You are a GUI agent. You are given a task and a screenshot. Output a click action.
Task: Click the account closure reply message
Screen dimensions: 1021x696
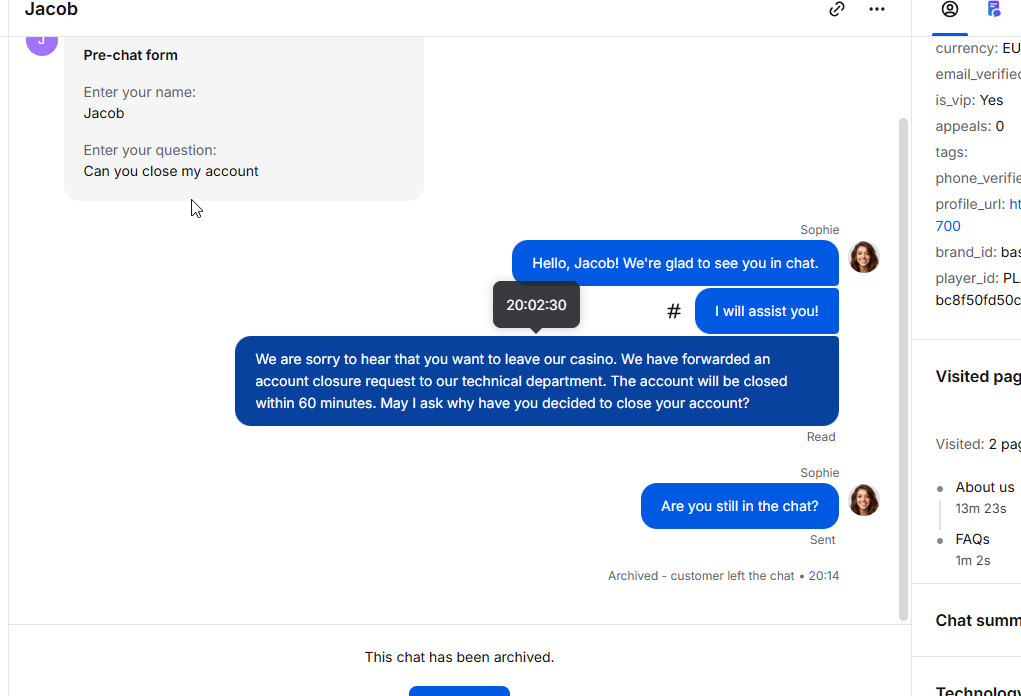537,381
